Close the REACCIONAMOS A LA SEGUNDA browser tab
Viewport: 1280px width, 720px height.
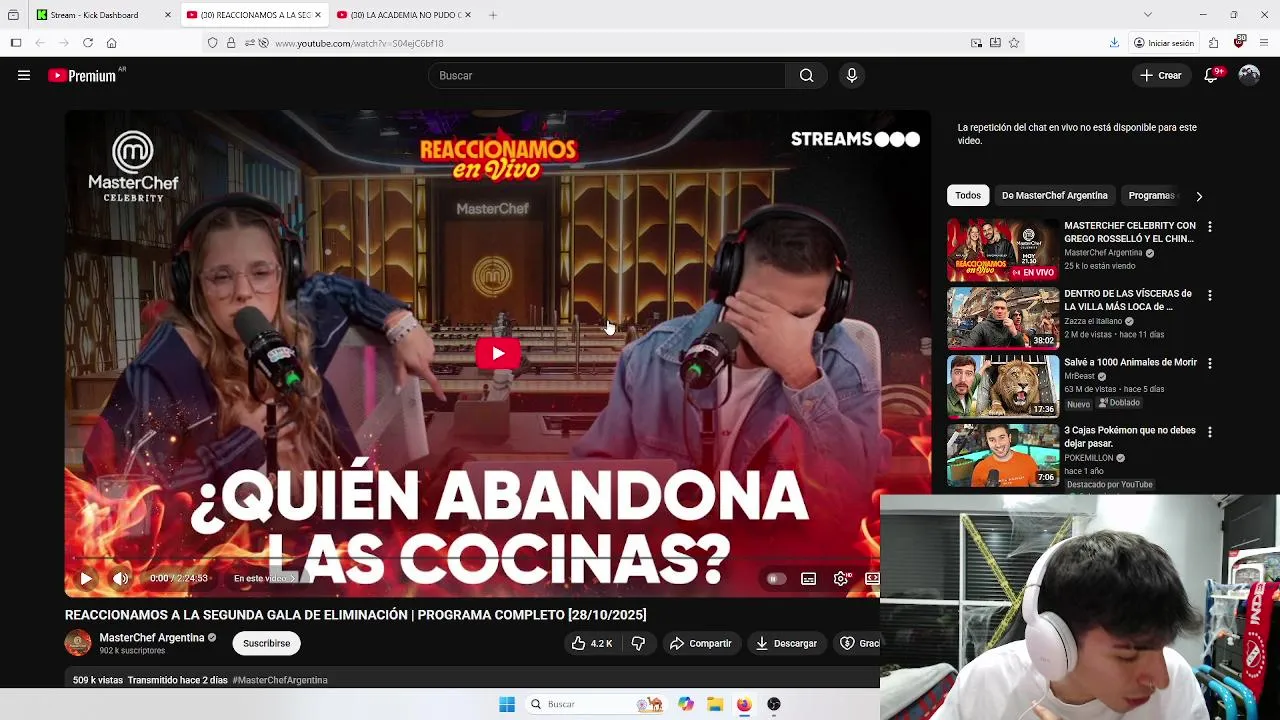pyautogui.click(x=318, y=15)
